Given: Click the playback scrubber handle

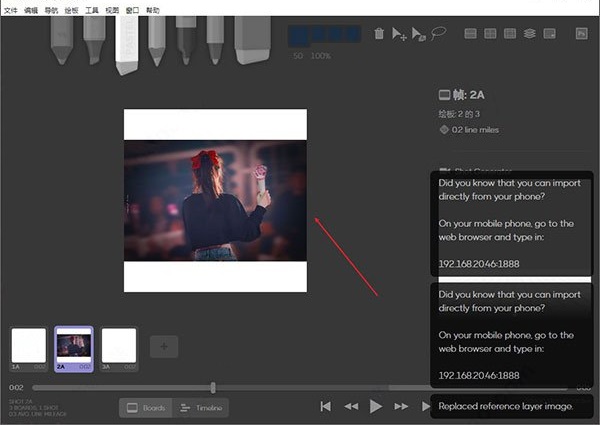Looking at the screenshot, I should click(x=213, y=387).
